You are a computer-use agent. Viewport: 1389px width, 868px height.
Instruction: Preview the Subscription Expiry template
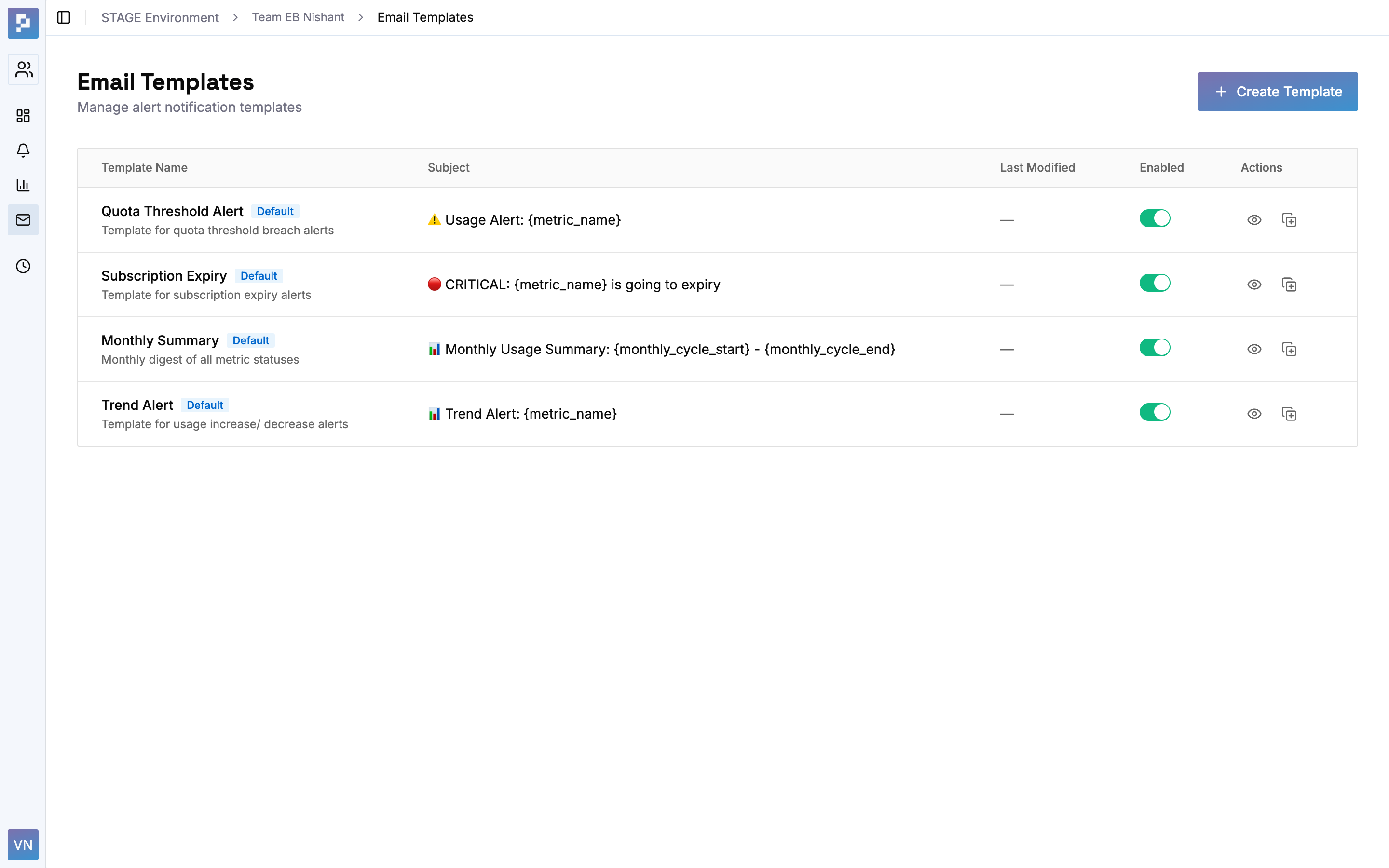[1254, 285]
